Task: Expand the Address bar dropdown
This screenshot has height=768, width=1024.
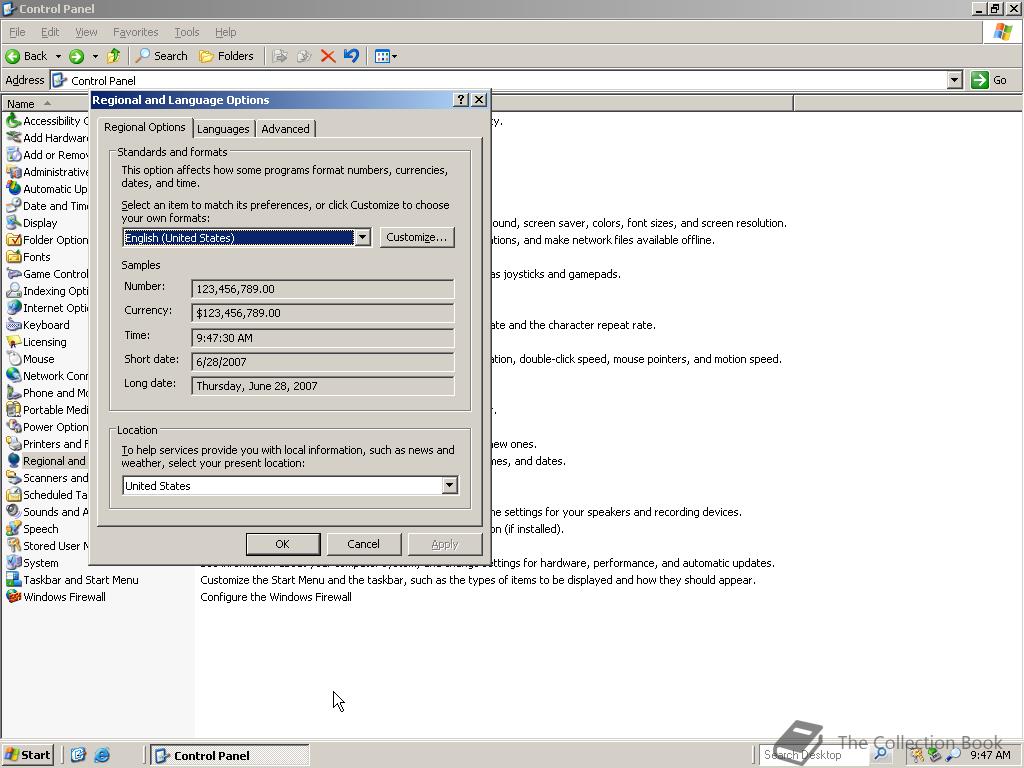Action: (954, 80)
